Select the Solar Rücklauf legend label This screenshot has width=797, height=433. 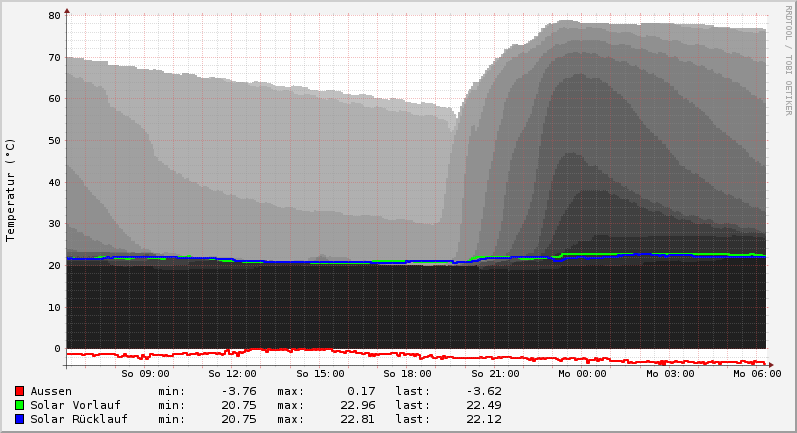pos(79,419)
